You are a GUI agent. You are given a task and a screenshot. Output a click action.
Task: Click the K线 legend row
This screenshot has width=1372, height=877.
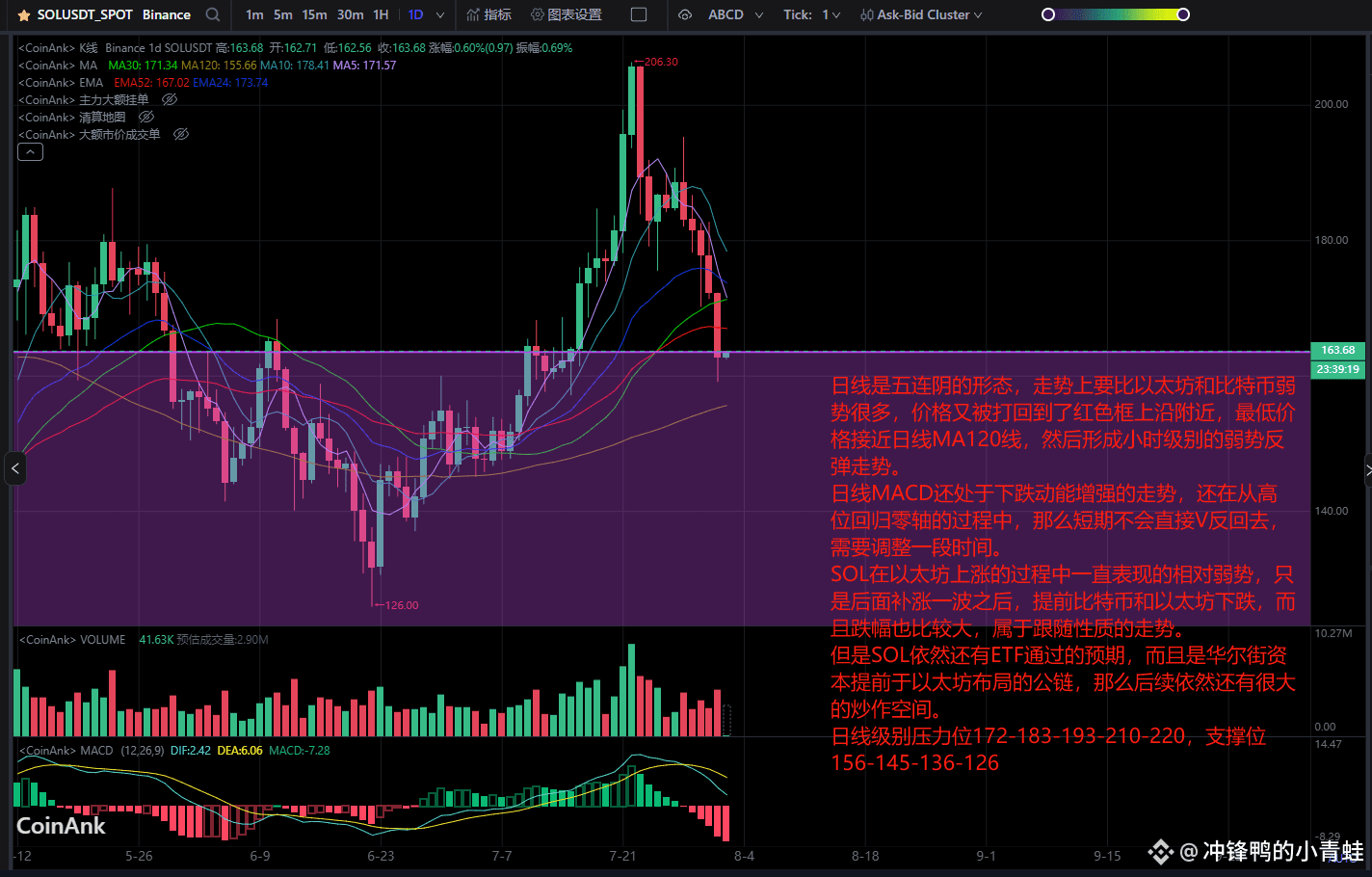coord(295,47)
